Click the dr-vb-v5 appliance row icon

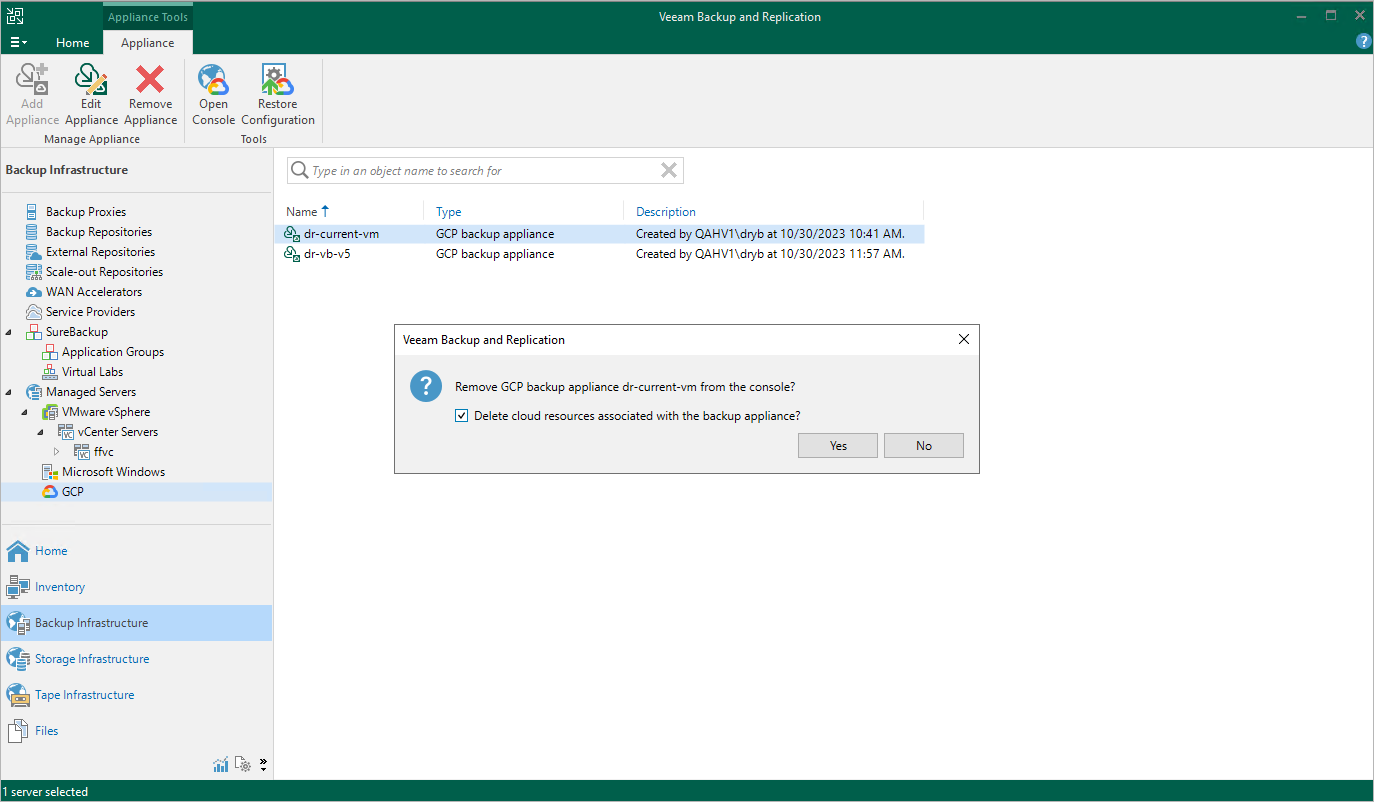pyautogui.click(x=292, y=254)
